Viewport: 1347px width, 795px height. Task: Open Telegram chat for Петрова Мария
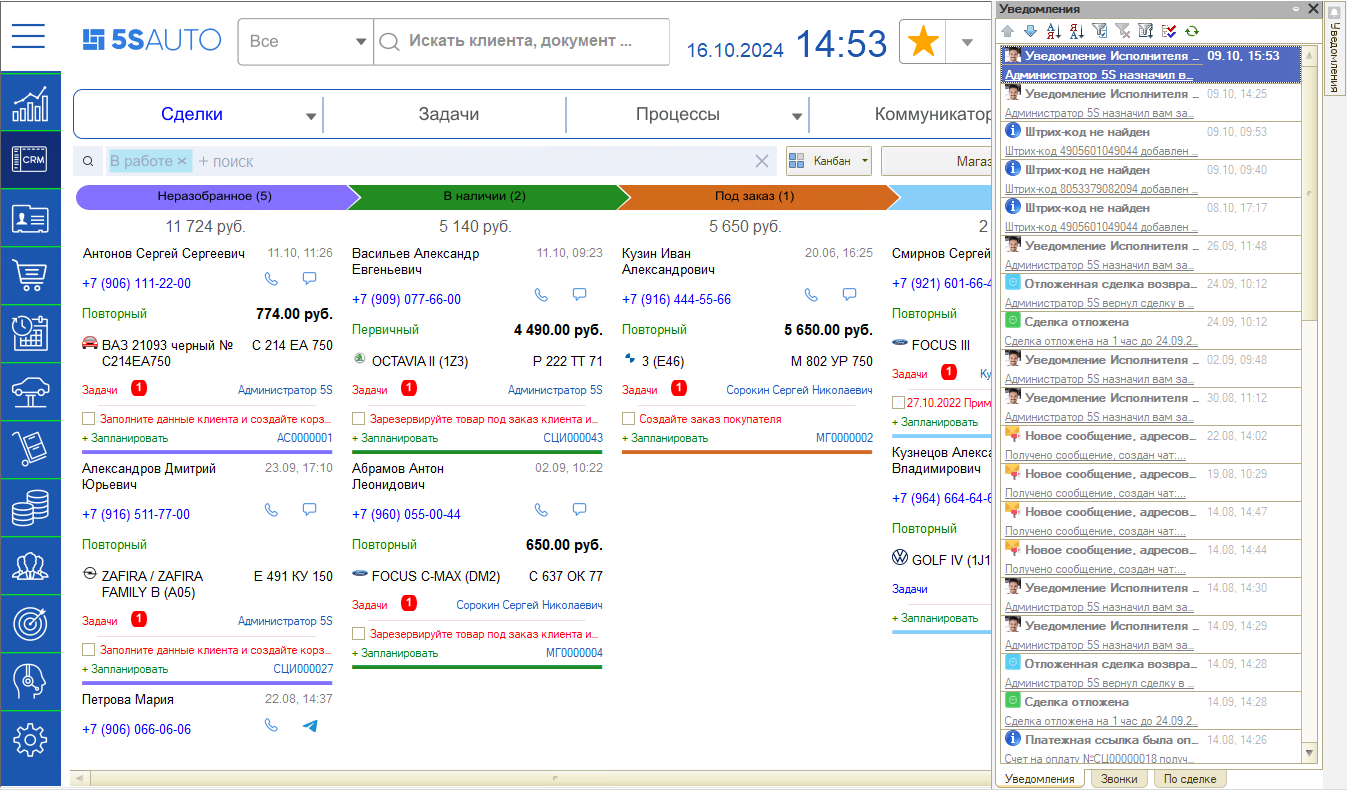click(309, 725)
